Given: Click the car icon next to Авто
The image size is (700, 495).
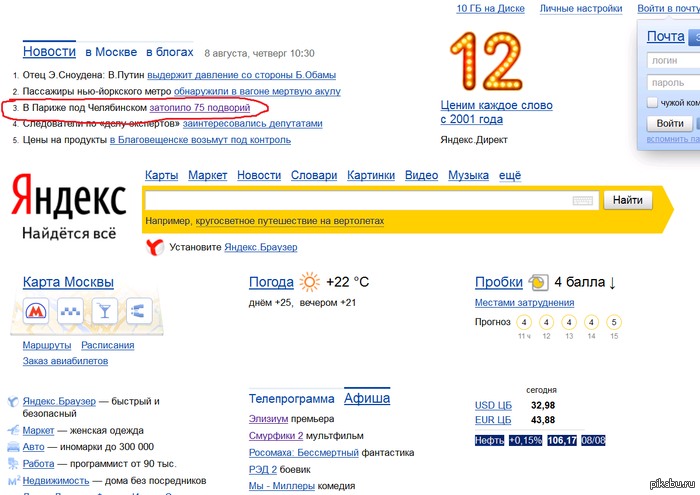Looking at the screenshot, I should click(x=13, y=447).
